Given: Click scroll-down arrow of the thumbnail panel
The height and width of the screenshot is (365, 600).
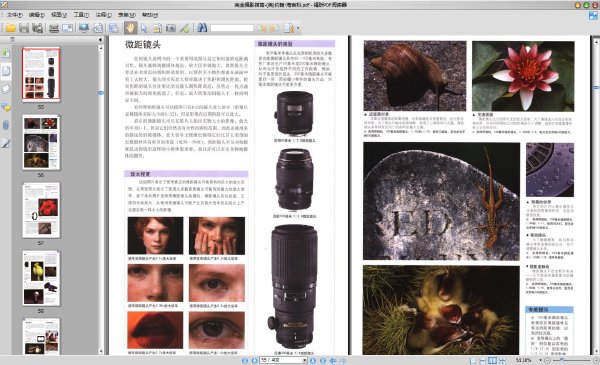Looking at the screenshot, I should [101, 351].
